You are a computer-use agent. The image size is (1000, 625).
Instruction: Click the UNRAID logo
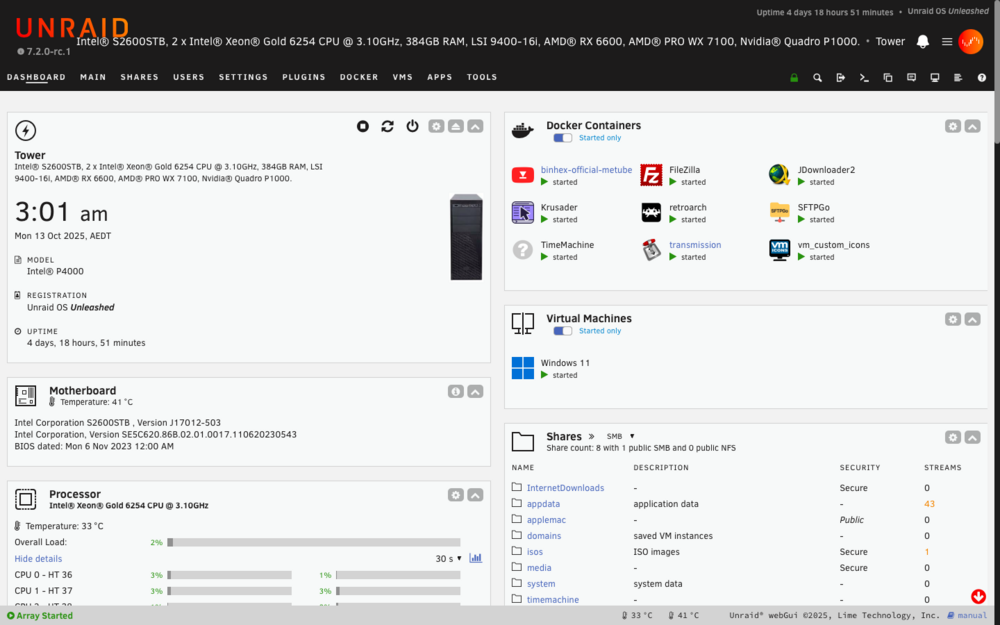(x=71, y=29)
